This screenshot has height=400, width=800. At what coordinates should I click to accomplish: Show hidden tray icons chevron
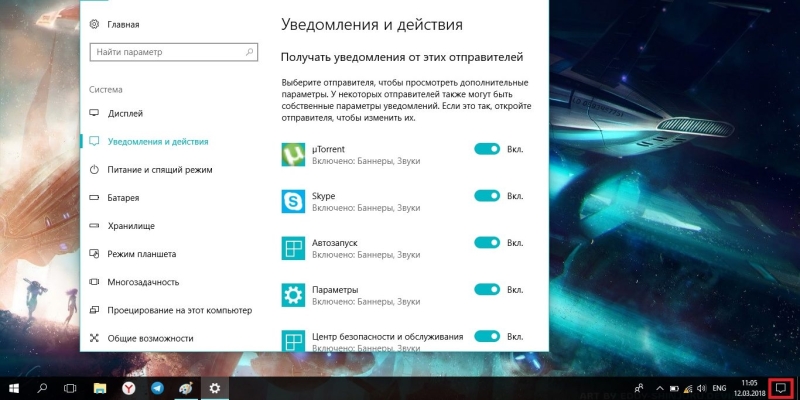pyautogui.click(x=660, y=389)
